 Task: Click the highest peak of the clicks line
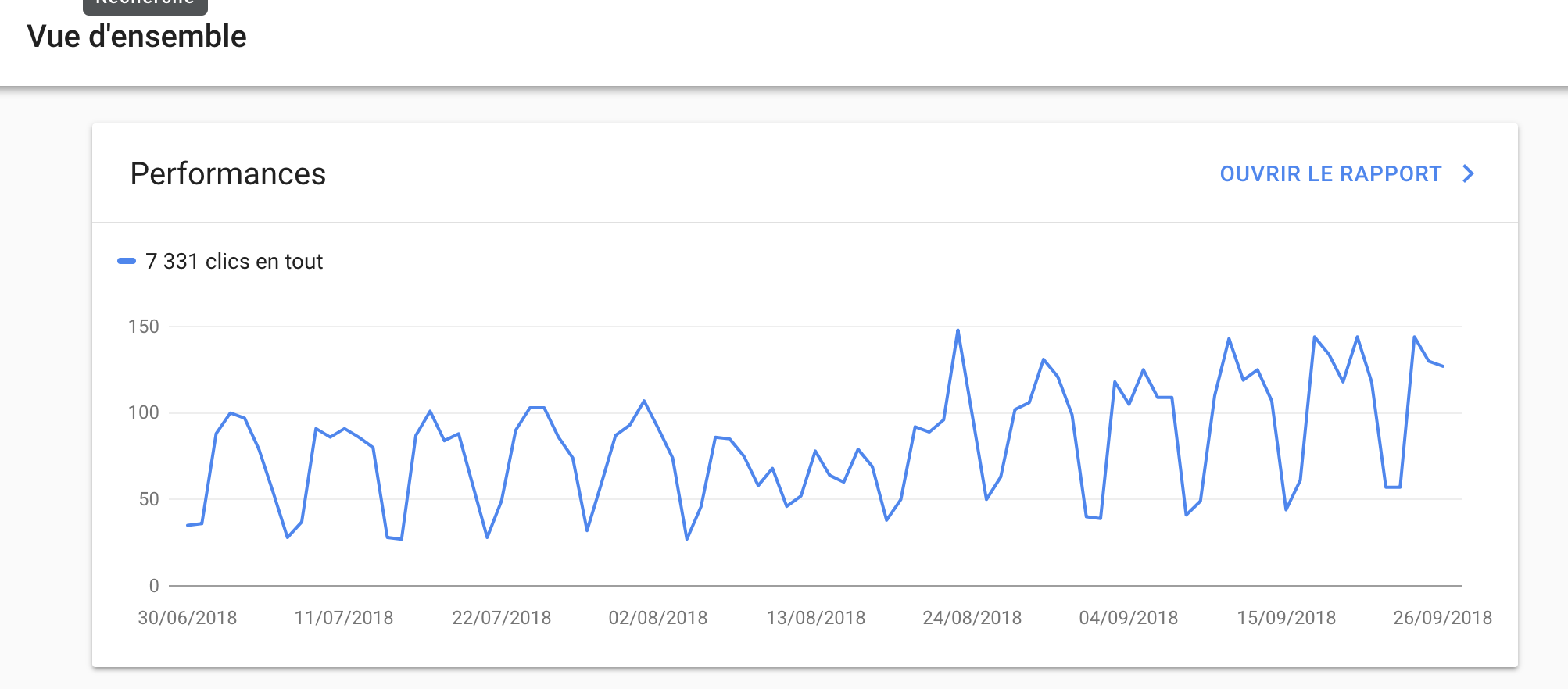click(958, 330)
